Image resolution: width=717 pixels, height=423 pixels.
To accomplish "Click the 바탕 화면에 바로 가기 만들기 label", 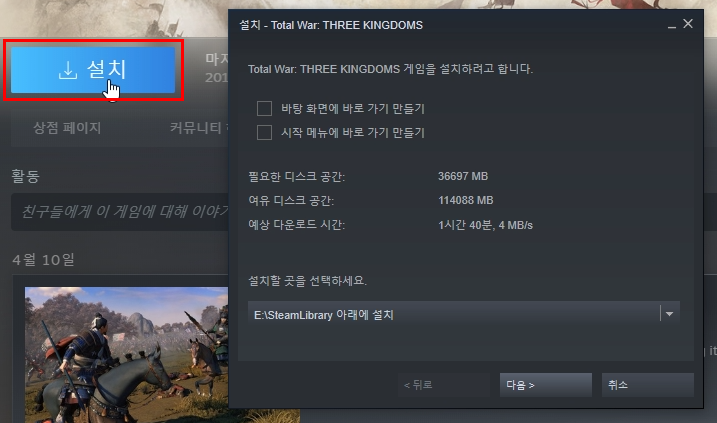I will coord(353,109).
